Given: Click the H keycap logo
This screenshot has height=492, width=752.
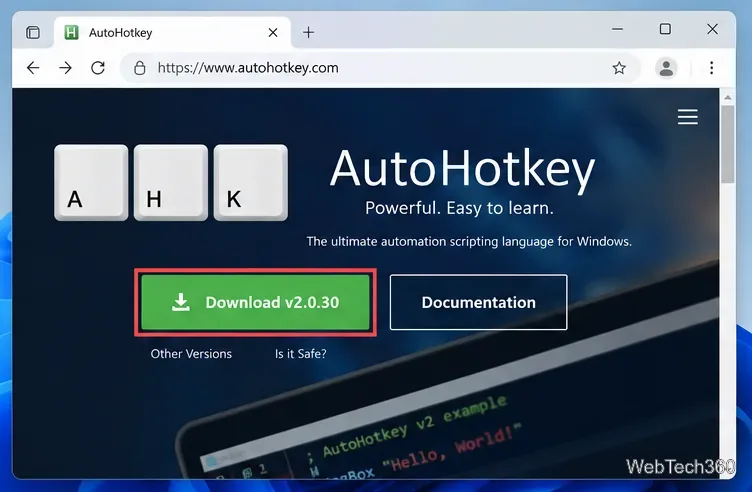Looking at the screenshot, I should pyautogui.click(x=171, y=183).
